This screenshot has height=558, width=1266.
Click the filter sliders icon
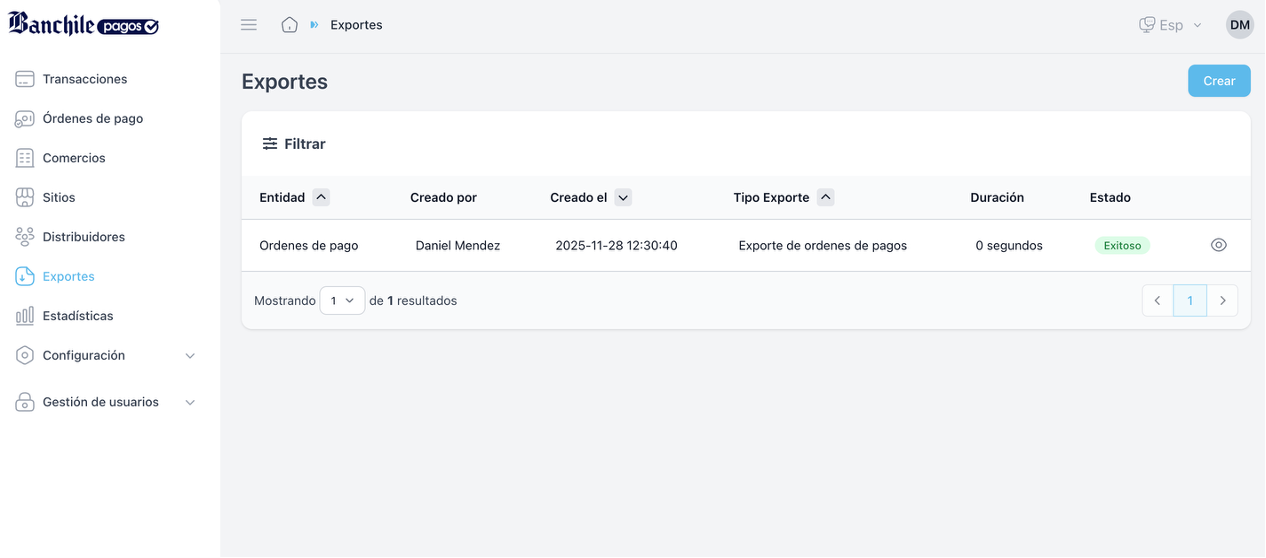(270, 144)
